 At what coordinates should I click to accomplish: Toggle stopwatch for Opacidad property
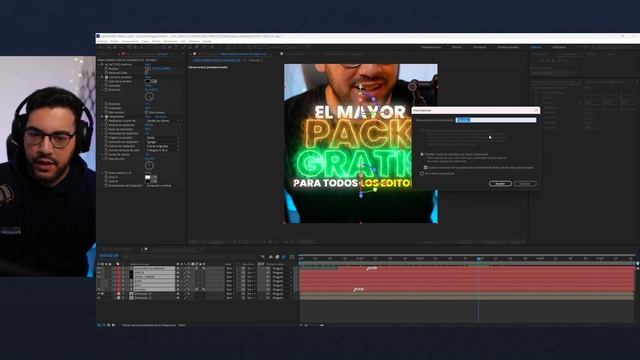pyautogui.click(x=106, y=86)
